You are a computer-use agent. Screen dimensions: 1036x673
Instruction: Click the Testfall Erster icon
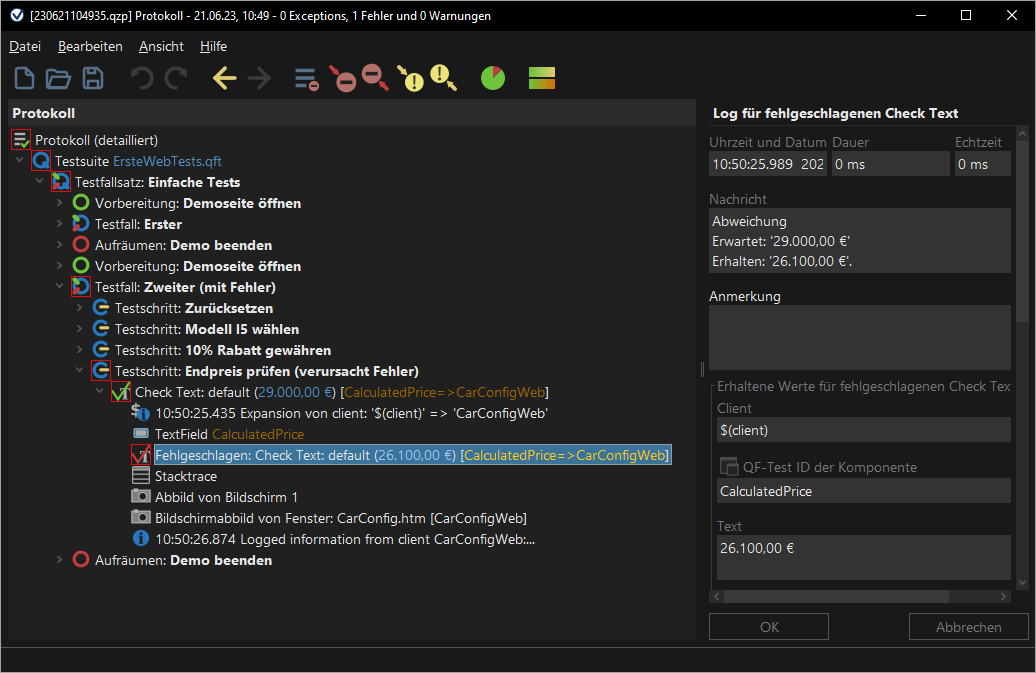(x=81, y=224)
